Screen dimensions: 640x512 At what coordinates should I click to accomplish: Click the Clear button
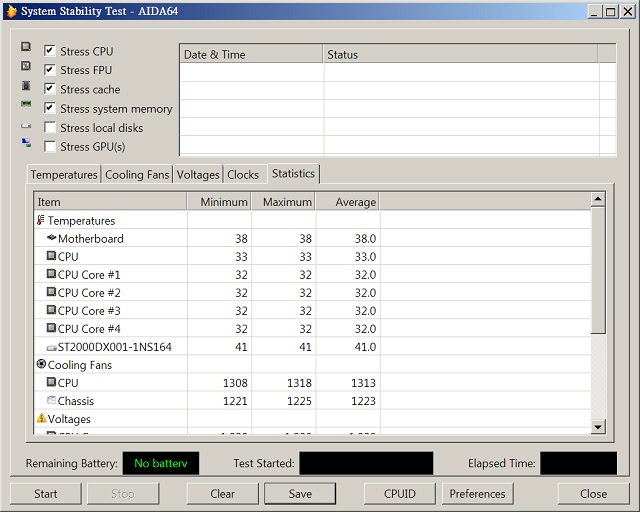(x=222, y=494)
